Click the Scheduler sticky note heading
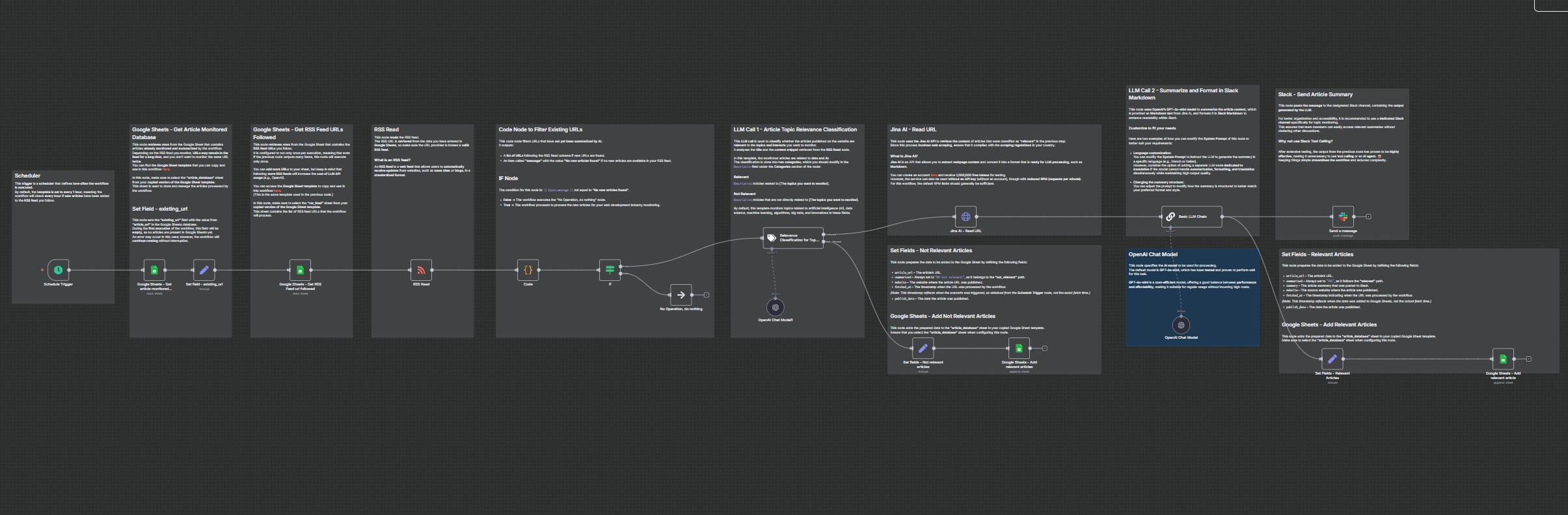 pyautogui.click(x=27, y=176)
